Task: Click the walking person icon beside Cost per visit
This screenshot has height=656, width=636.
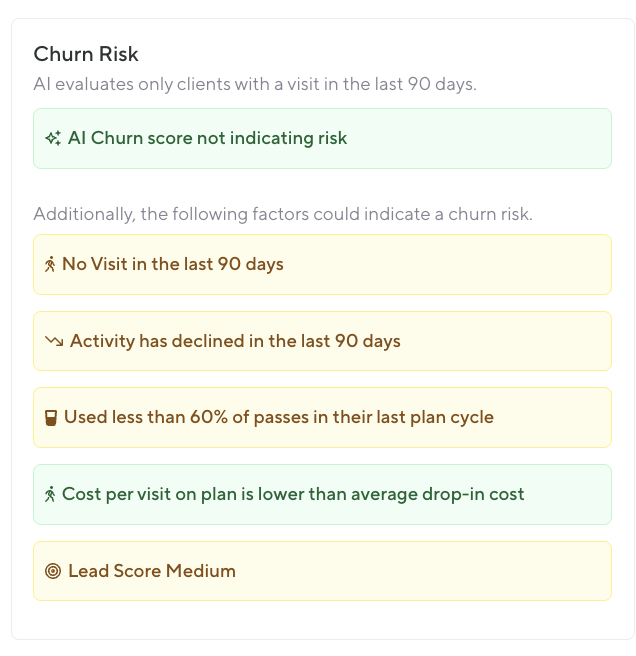Action: click(51, 494)
